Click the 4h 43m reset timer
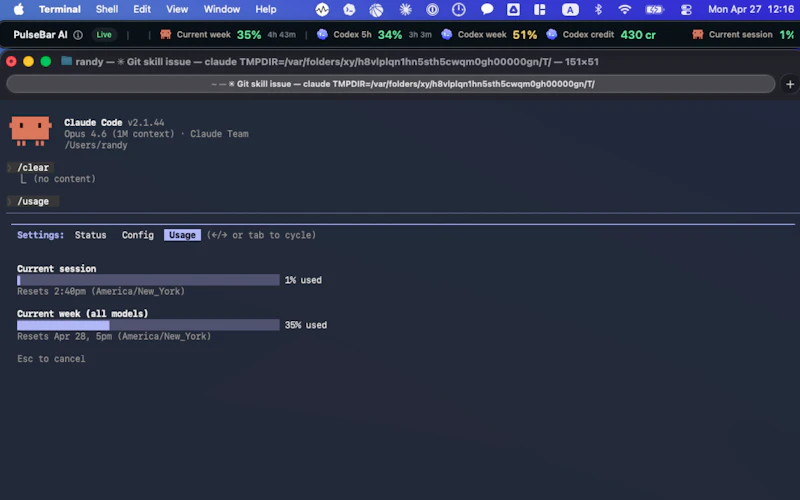The image size is (800, 500). click(282, 35)
